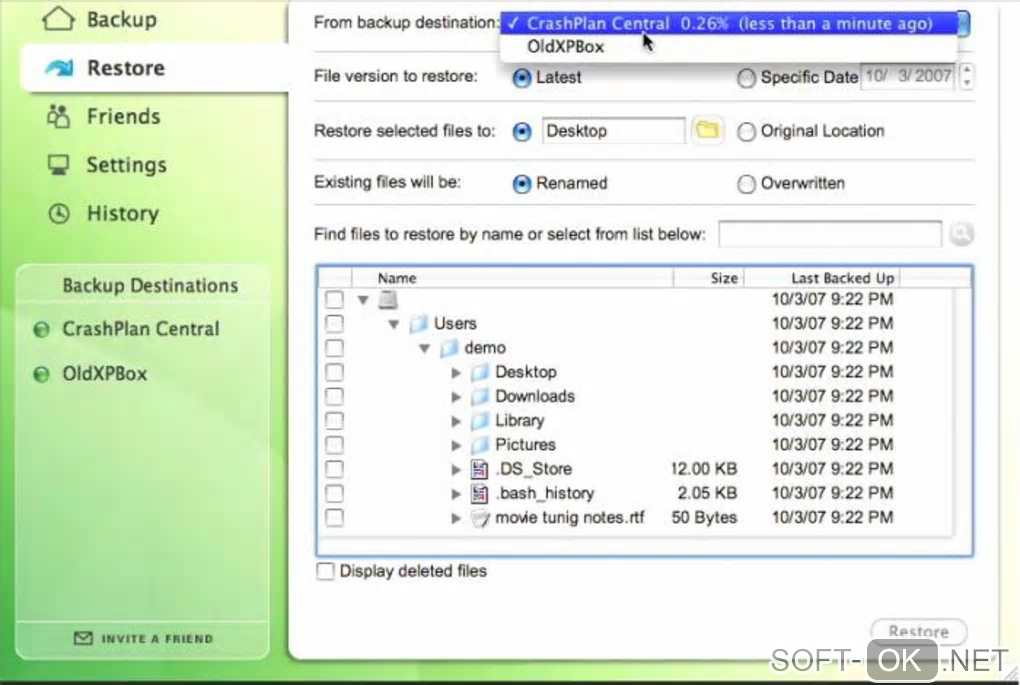
Task: Click the Restore button
Action: point(919,631)
